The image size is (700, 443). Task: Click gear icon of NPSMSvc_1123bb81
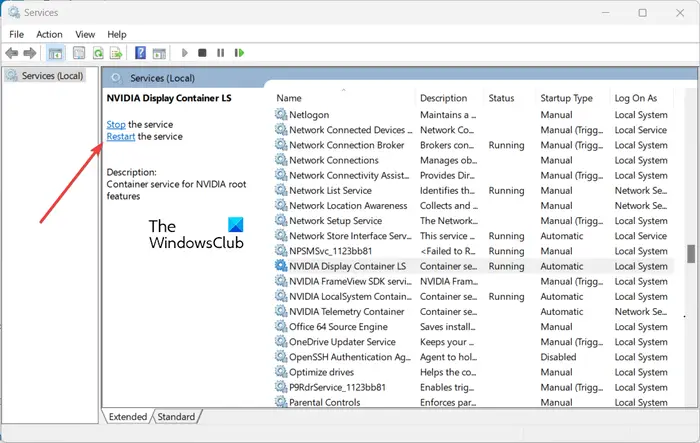click(x=281, y=251)
